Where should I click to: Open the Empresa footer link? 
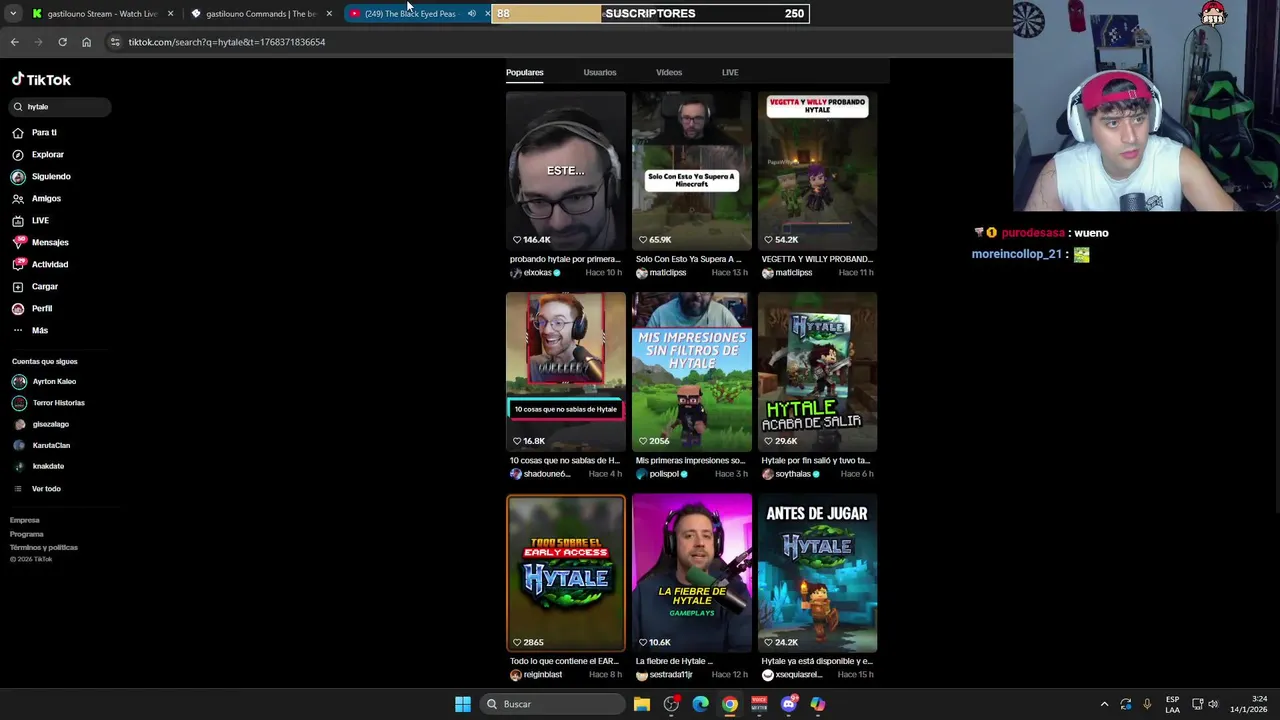point(25,520)
